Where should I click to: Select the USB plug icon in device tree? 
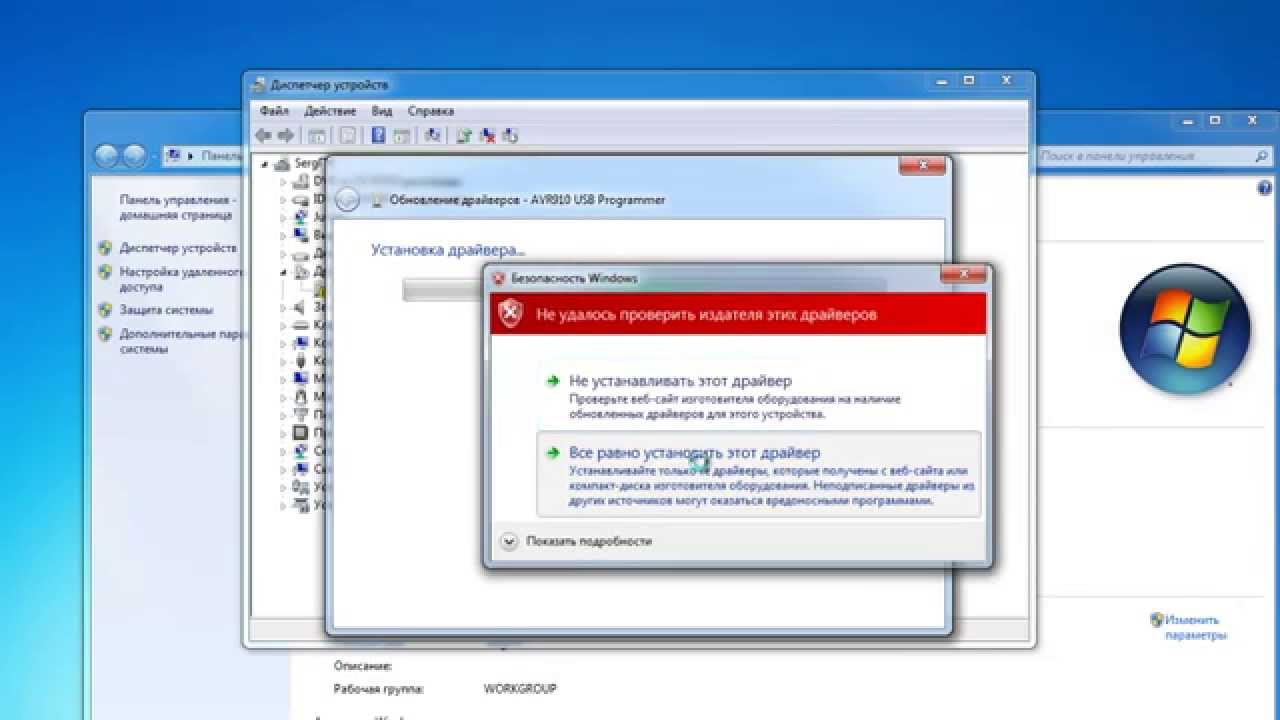(x=301, y=360)
